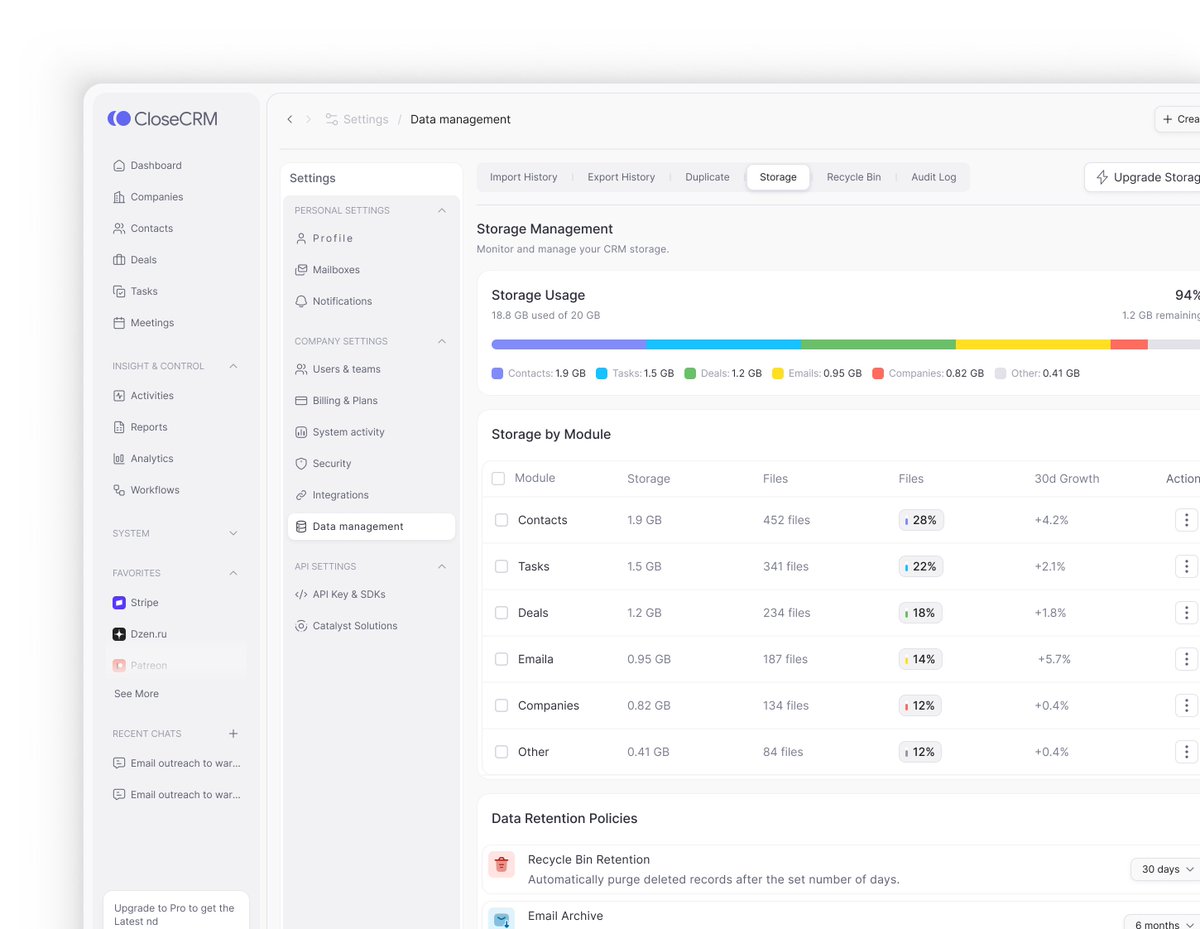
Task: Select the Contacts icon in sidebar
Action: [x=119, y=228]
